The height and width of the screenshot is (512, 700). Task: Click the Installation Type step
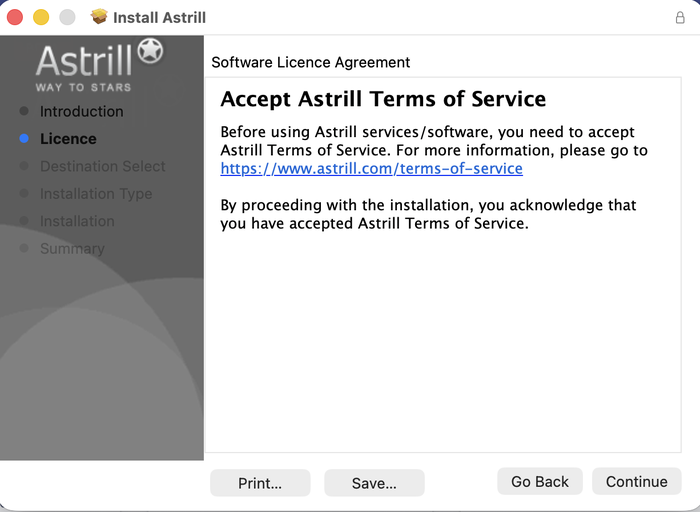coord(96,194)
